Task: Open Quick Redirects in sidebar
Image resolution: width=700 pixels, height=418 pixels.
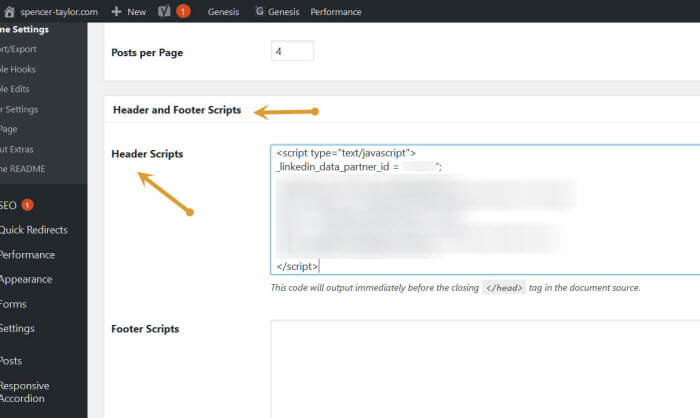Action: click(33, 230)
